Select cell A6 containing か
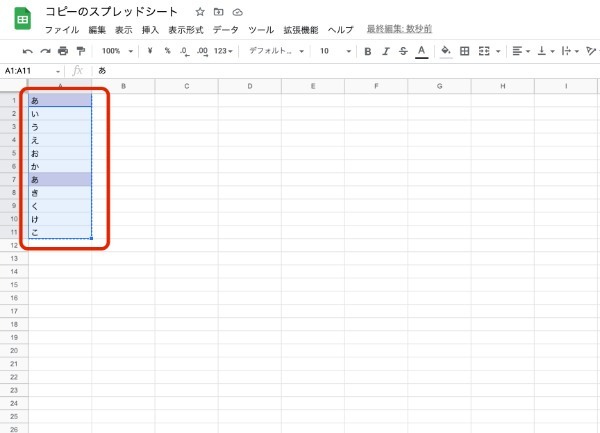Screen dimensions: 600x433 coord(60,166)
